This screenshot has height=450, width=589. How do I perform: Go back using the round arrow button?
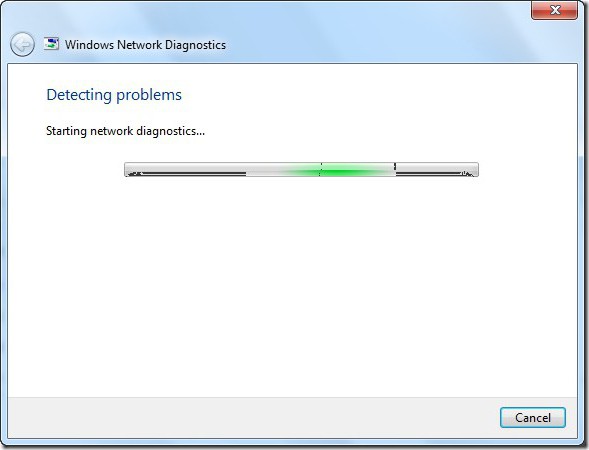[x=22, y=44]
